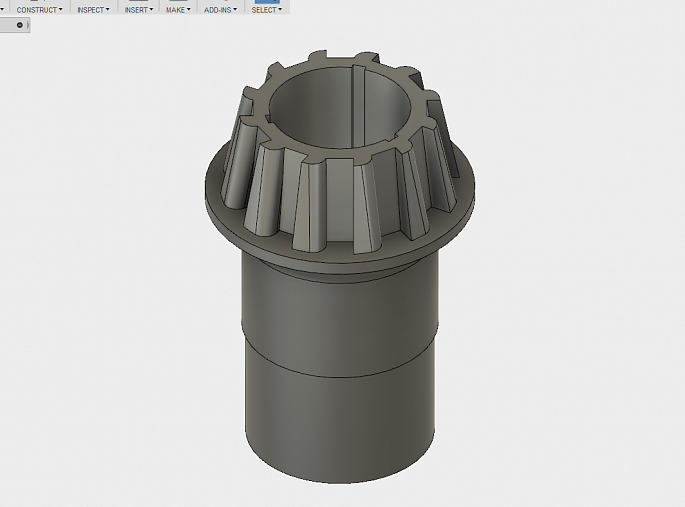685x507 pixels.
Task: Select the lower cylindrical shaft section
Action: point(340,420)
